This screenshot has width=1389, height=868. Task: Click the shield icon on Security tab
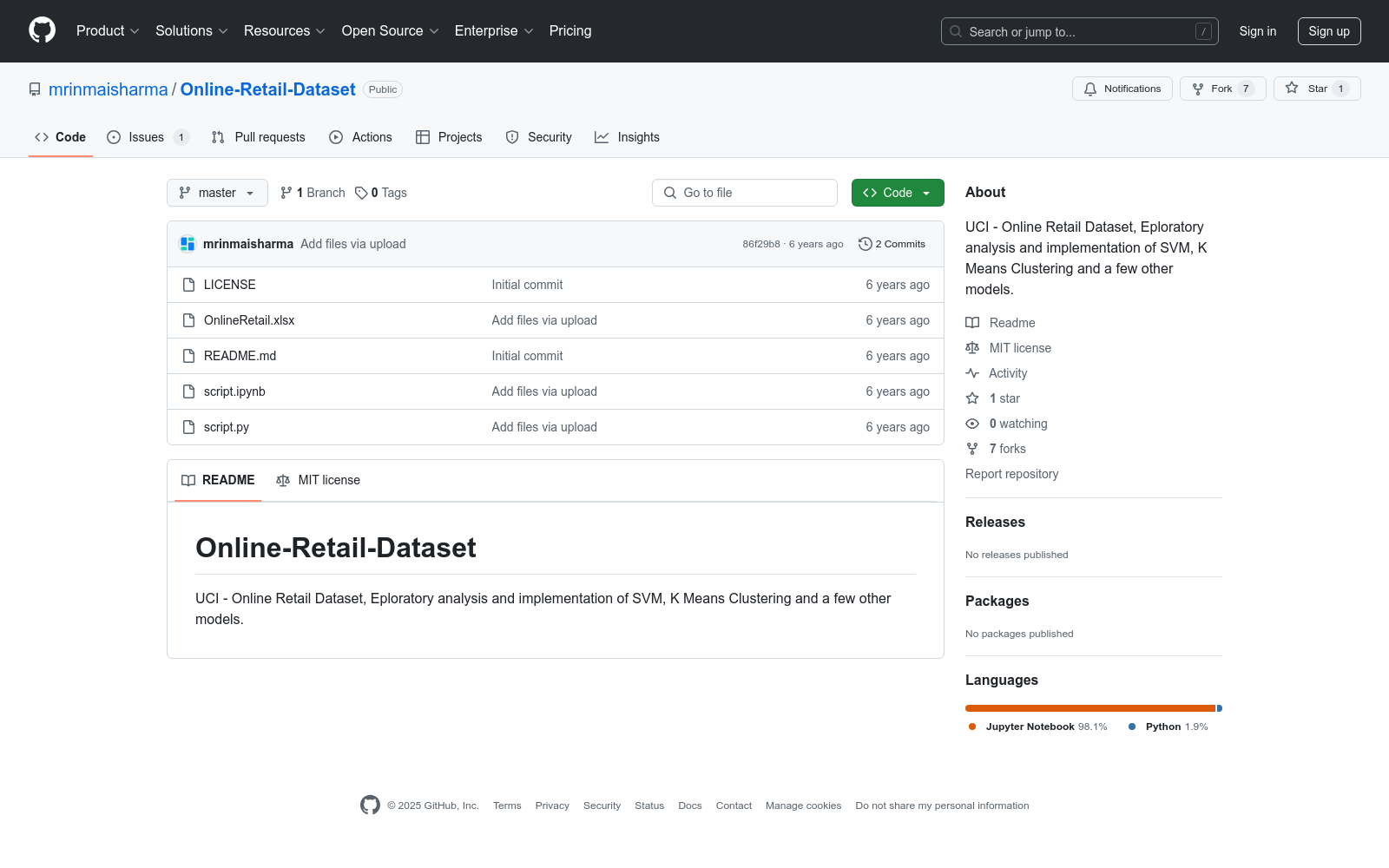click(x=512, y=137)
